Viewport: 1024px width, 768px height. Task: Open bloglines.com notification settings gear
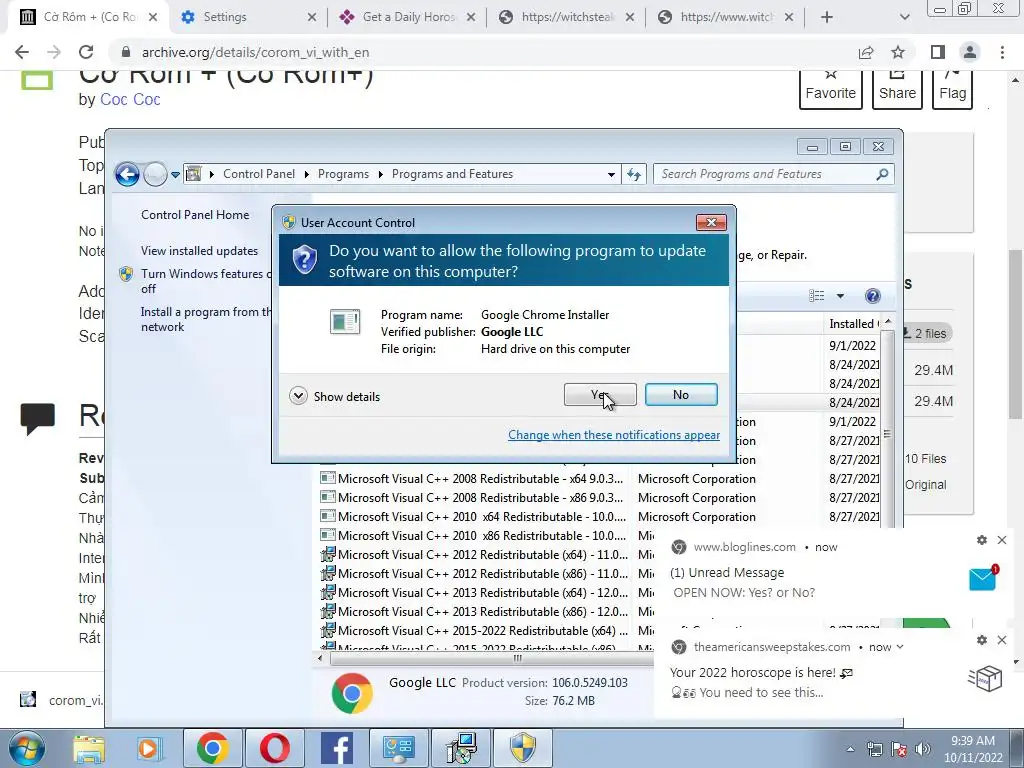[x=982, y=540]
